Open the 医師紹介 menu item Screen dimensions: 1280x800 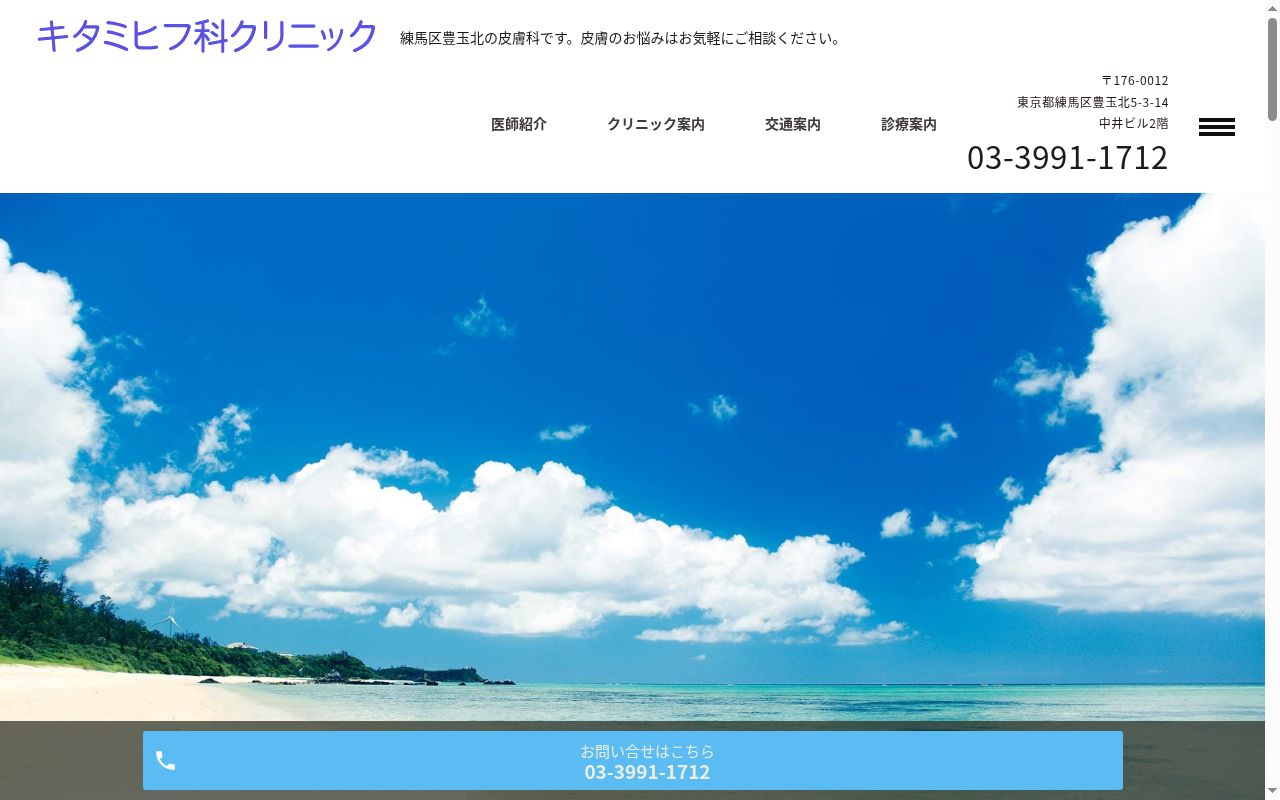[x=519, y=125]
